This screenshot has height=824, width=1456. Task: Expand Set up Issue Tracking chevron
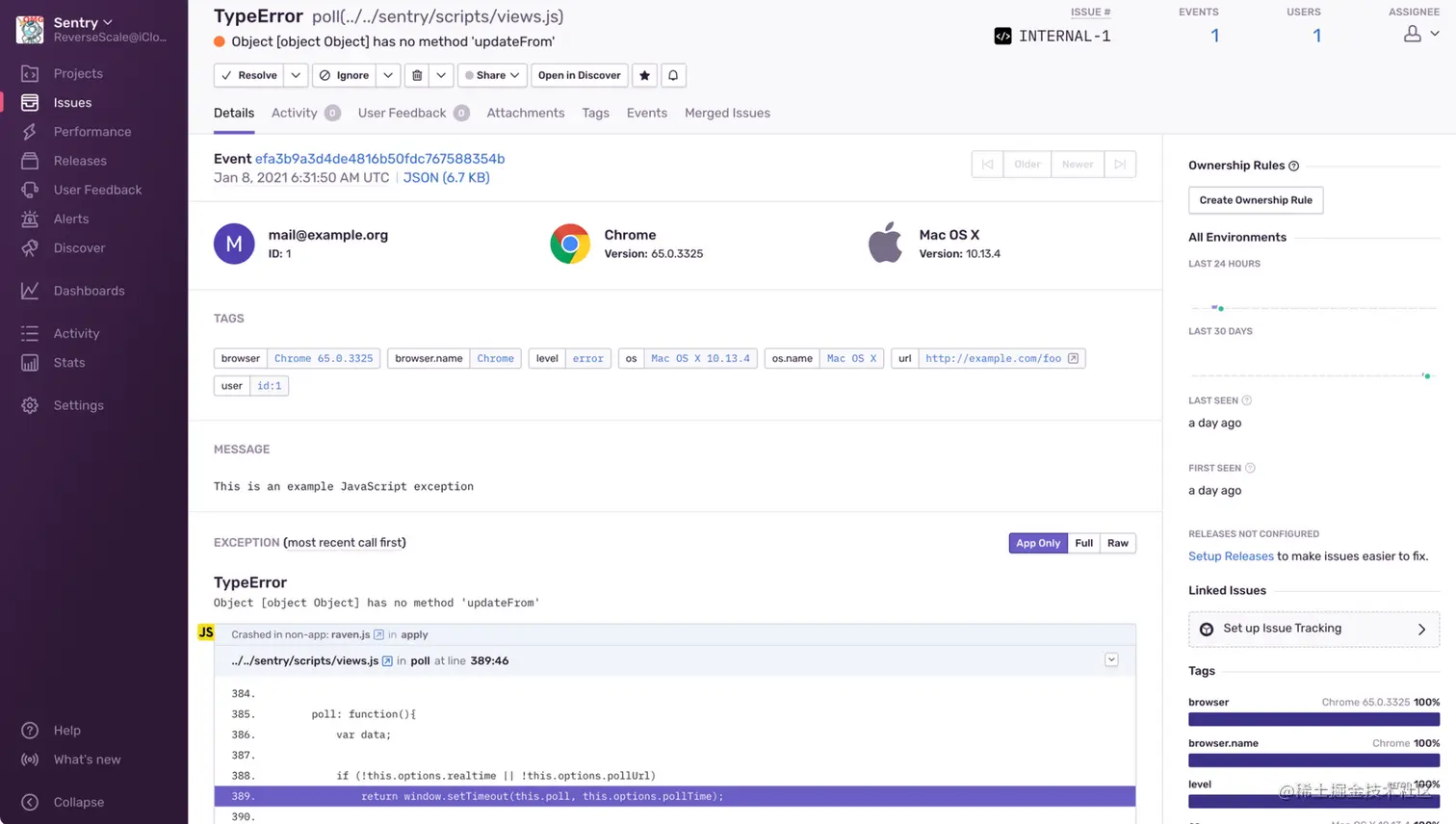(1421, 630)
